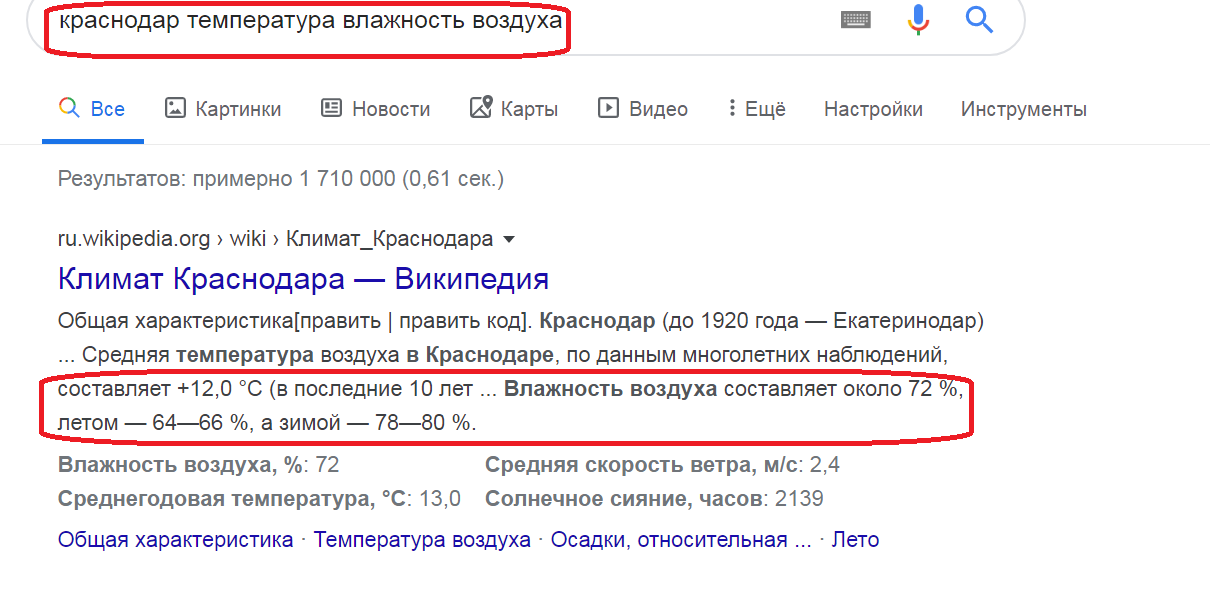Start voice search with microphone icon

tap(917, 19)
